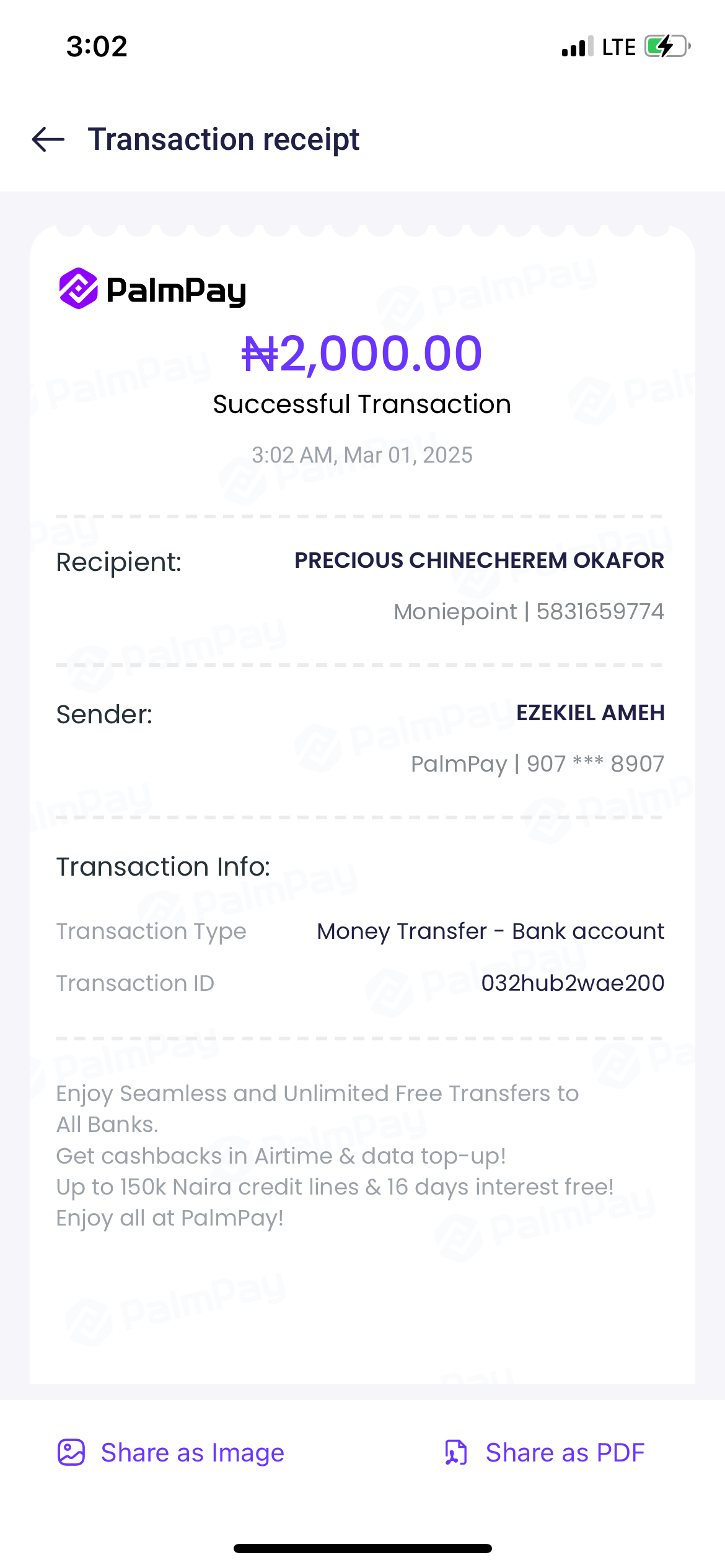
Task: Tap the battery charging status icon
Action: [x=667, y=46]
